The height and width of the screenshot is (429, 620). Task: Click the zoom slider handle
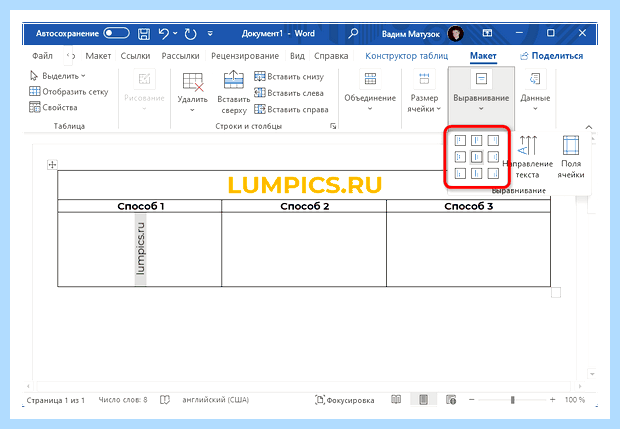click(512, 400)
